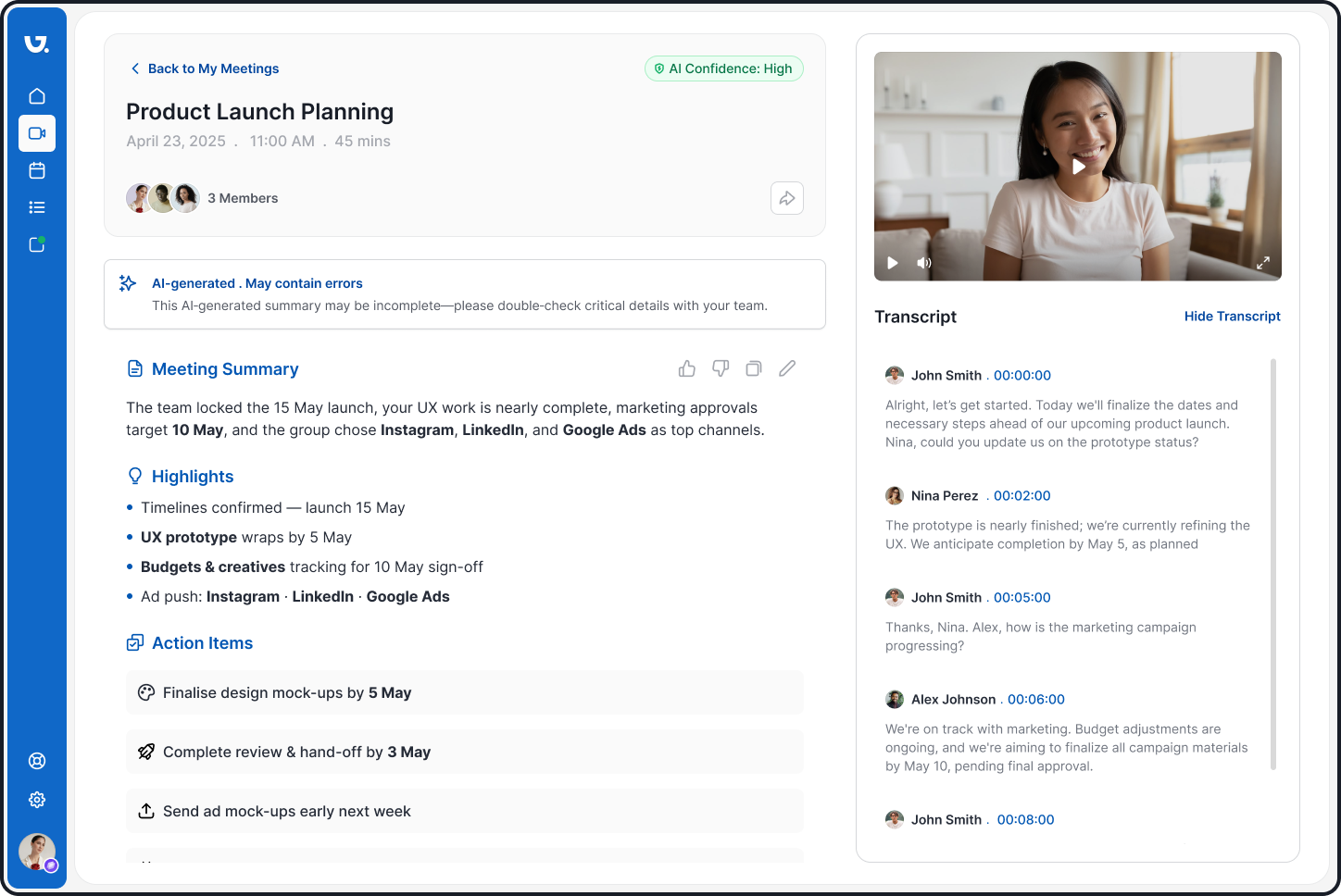The image size is (1341, 896).
Task: Click the transcript scrollbar
Action: tap(1273, 565)
